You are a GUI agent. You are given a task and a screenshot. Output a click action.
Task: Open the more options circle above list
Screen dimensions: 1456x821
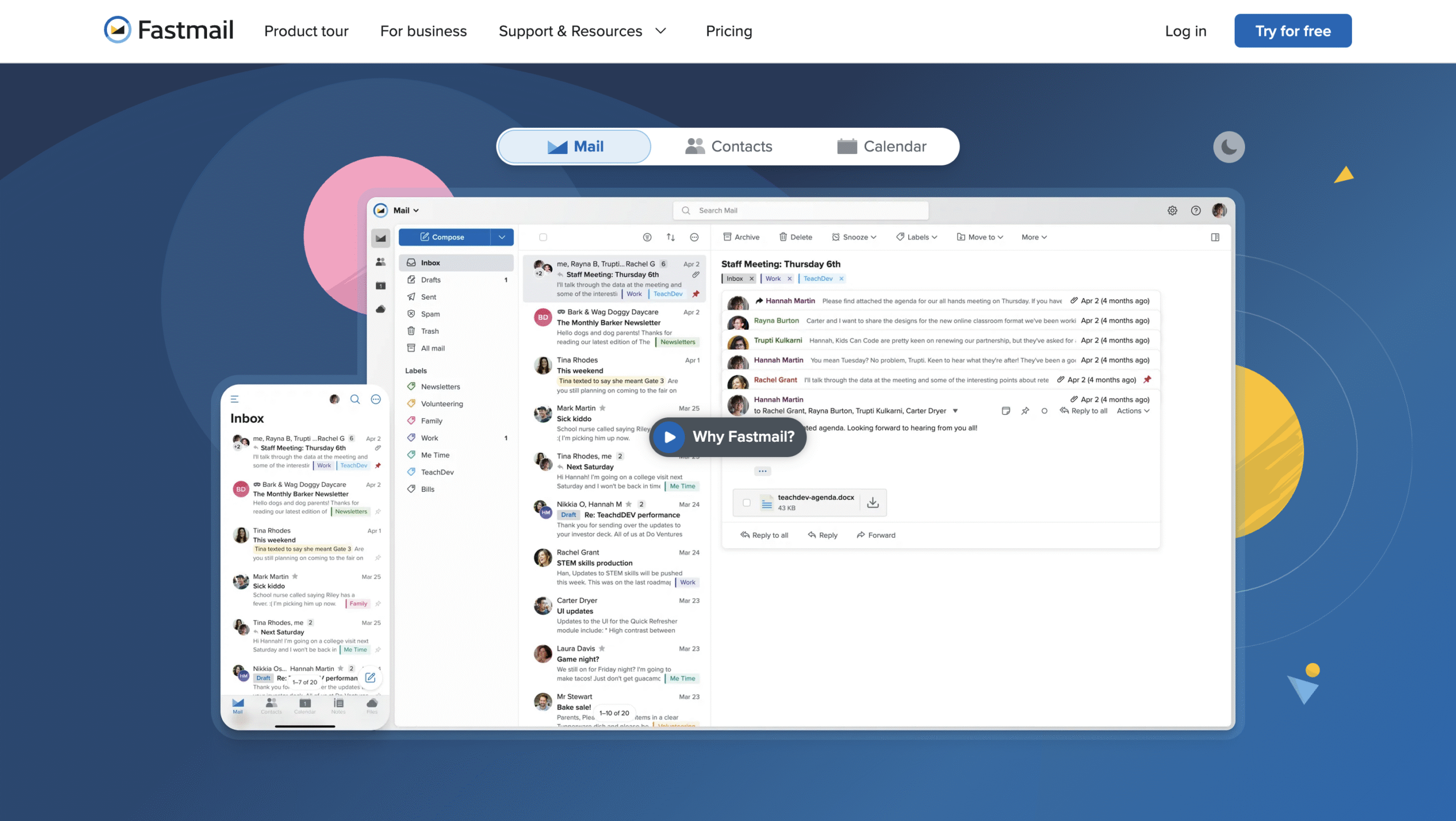coord(694,237)
